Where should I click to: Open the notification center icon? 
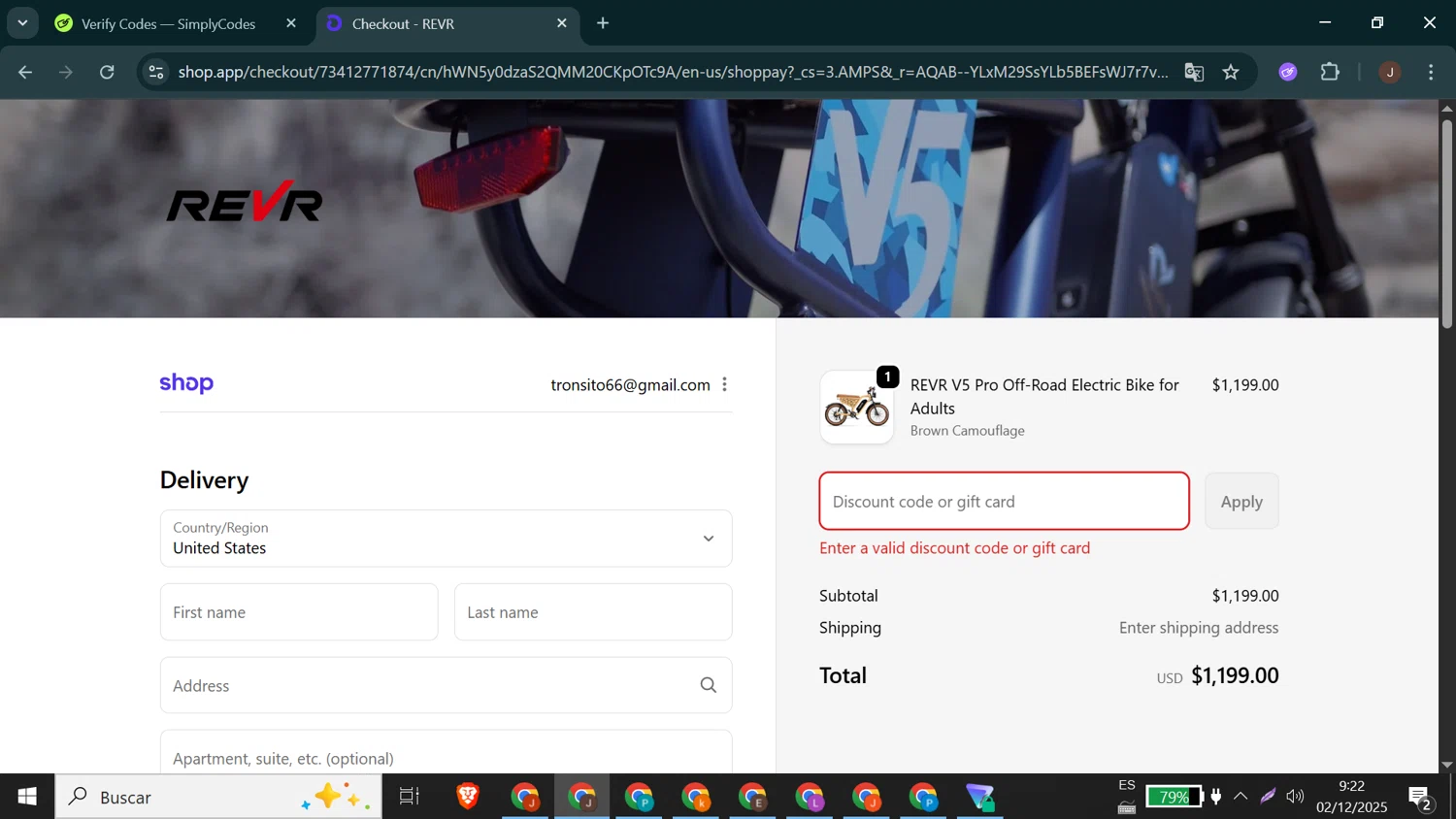pyautogui.click(x=1421, y=798)
